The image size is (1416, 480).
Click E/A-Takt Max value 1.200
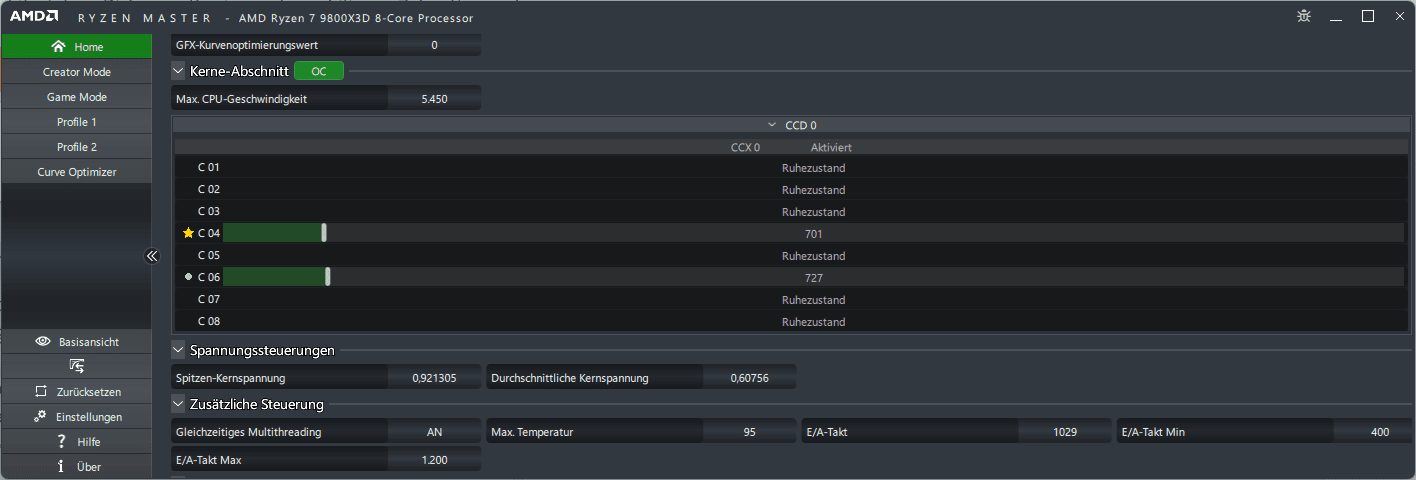click(x=434, y=460)
